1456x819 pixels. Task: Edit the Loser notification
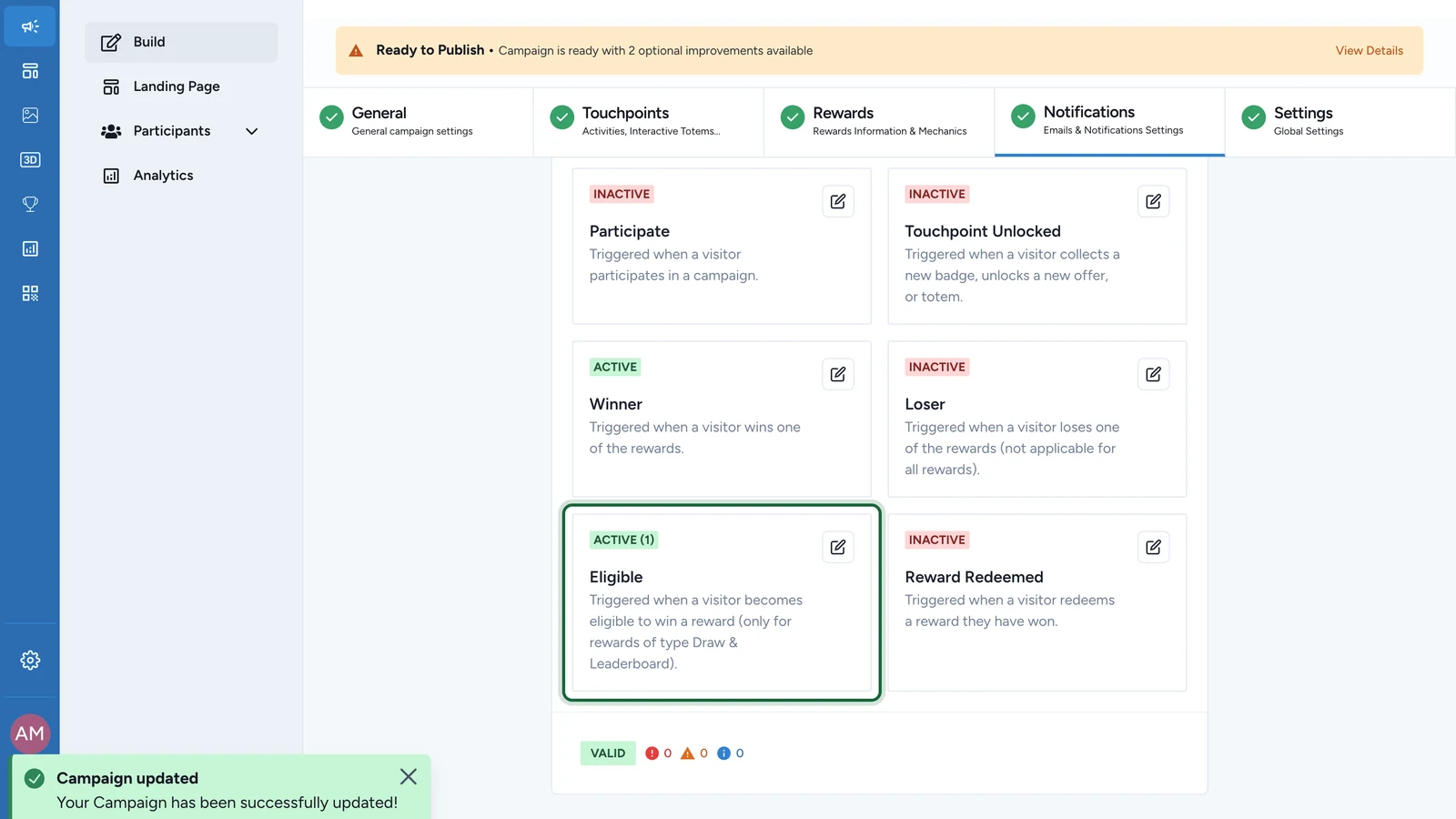1153,374
